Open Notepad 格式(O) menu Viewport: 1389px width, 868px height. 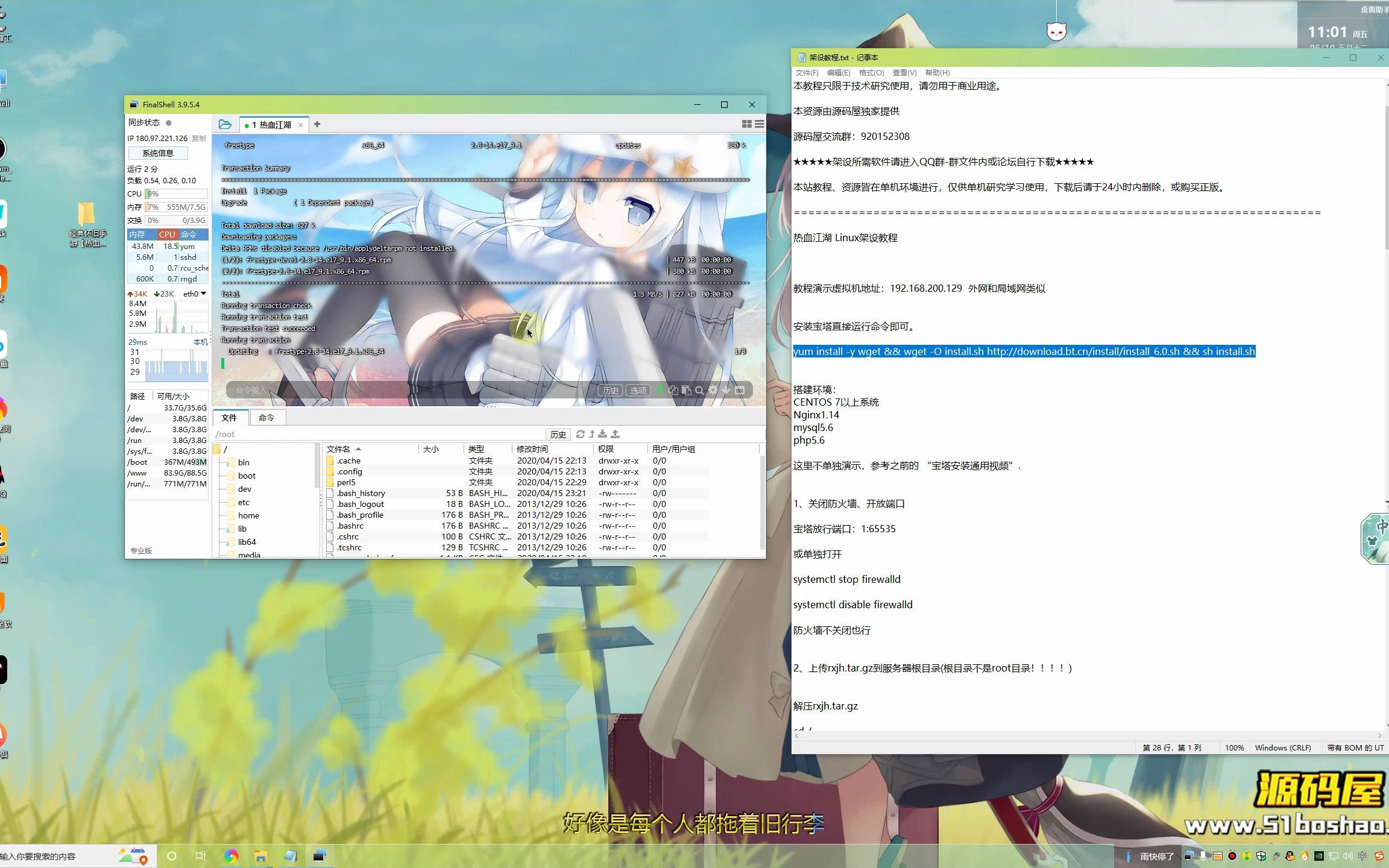(x=871, y=72)
